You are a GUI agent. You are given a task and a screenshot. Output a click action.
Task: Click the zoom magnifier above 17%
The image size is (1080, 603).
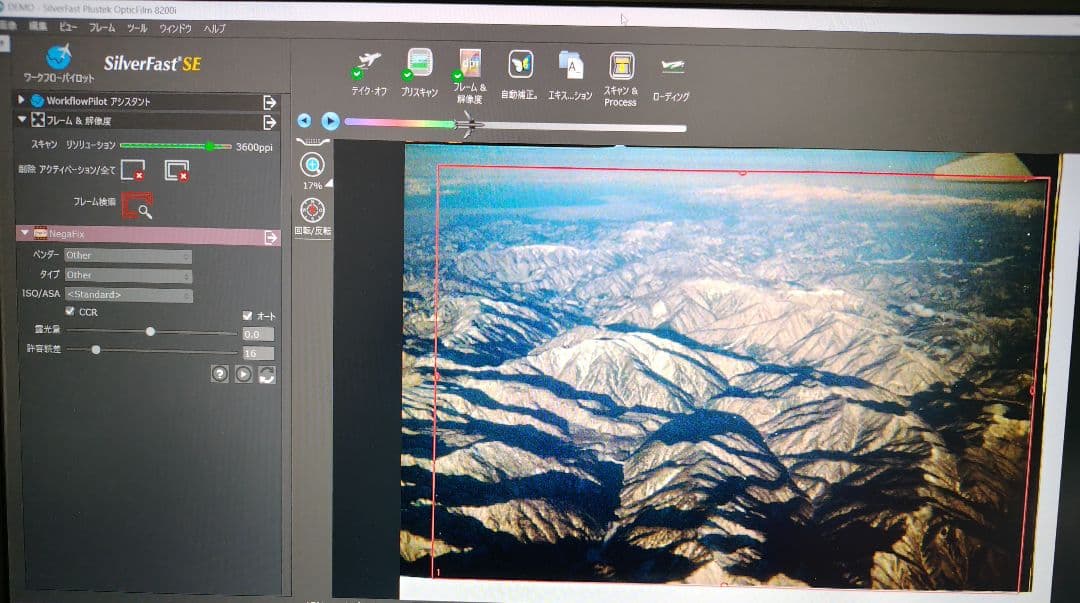[x=313, y=165]
